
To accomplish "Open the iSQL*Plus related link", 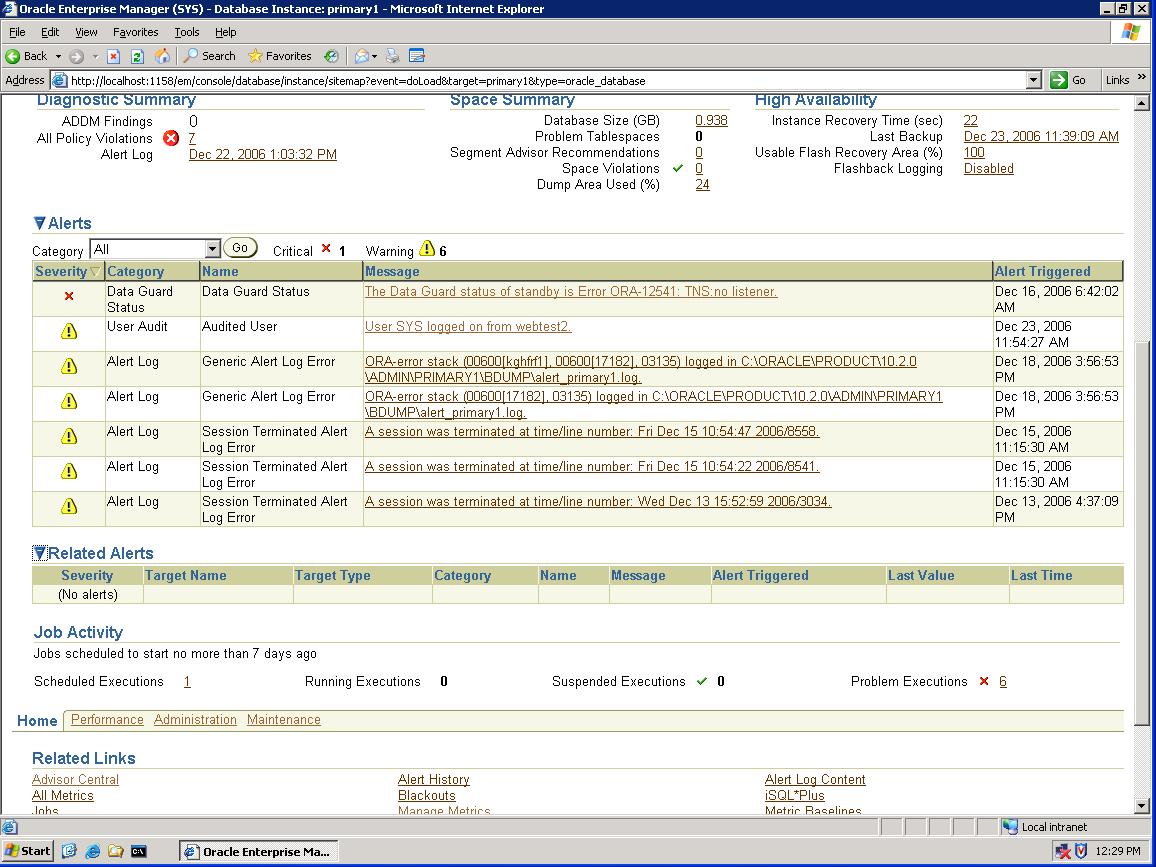I will pyautogui.click(x=795, y=795).
